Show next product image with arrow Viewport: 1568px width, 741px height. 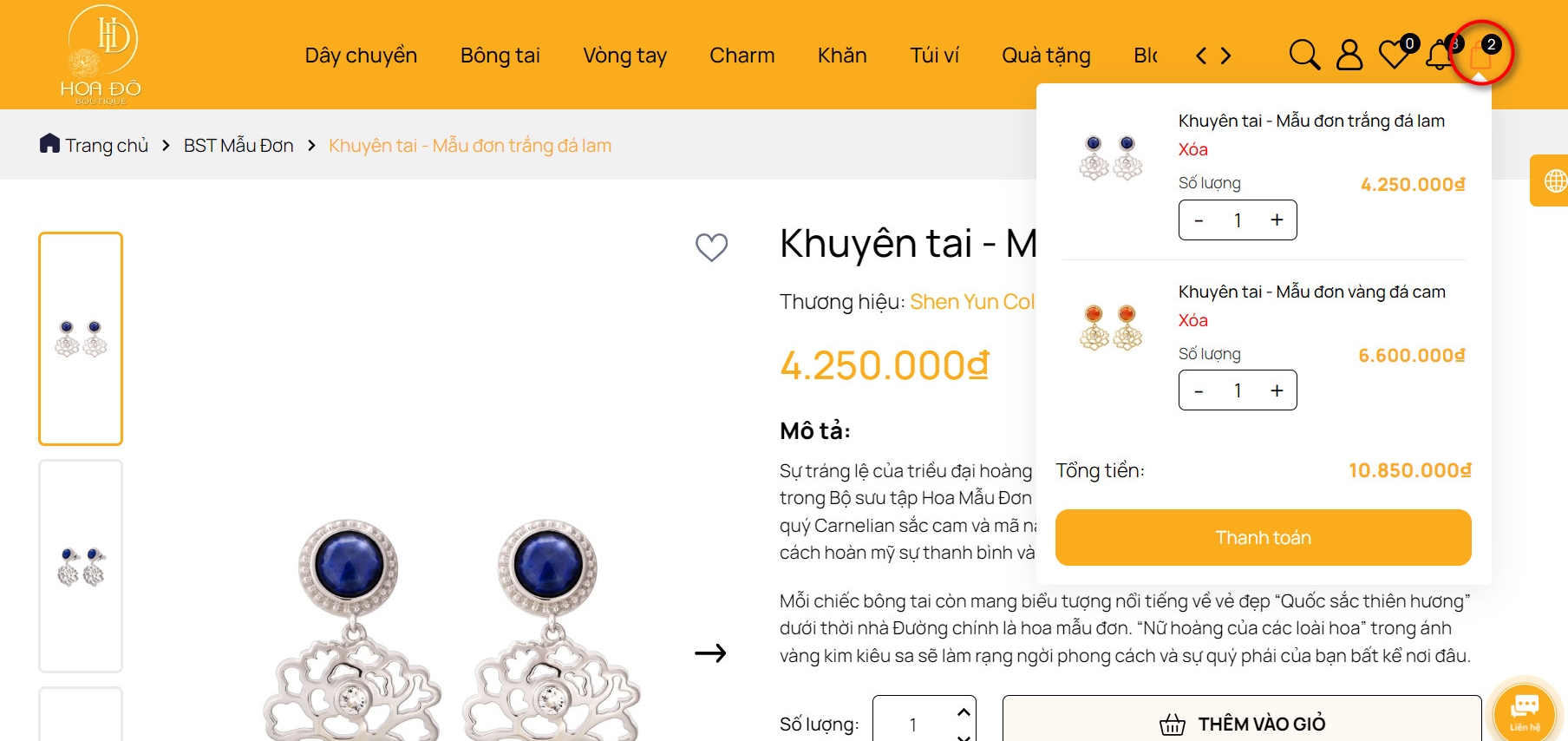point(710,653)
